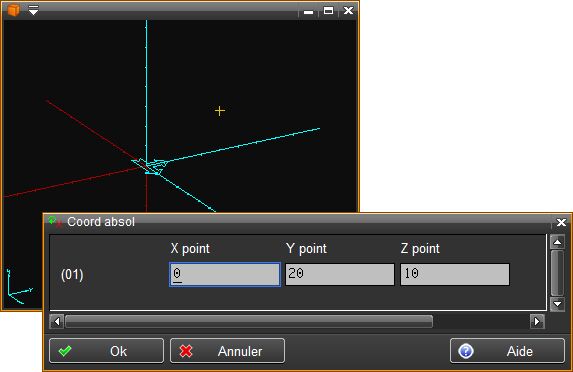Click the vertical scrollbar down arrow
Viewport: 573px width, 372px height.
pyautogui.click(x=557, y=304)
